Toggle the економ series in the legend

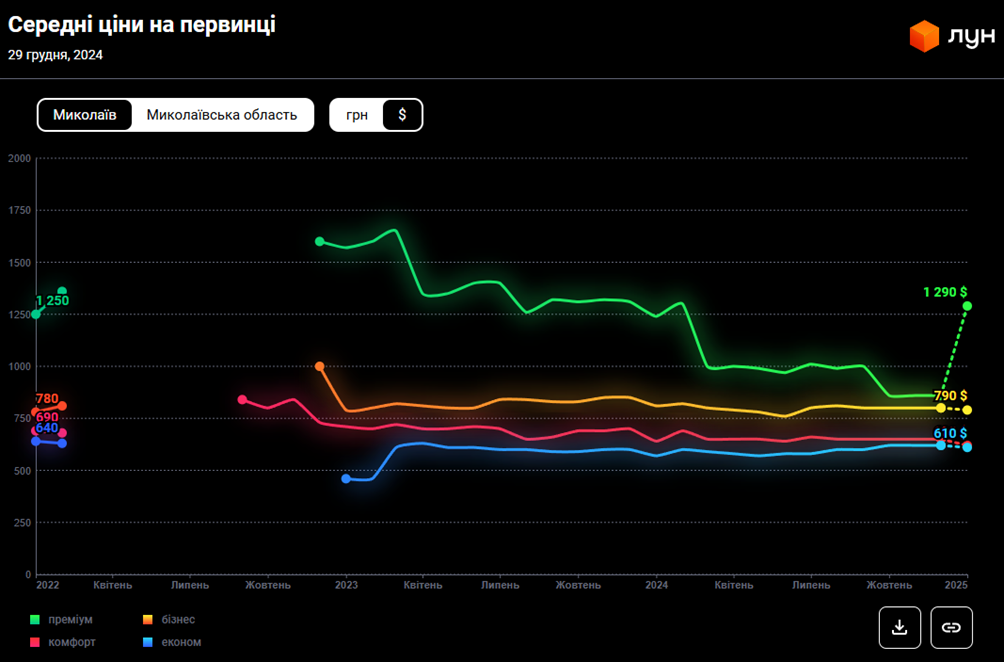point(180,642)
